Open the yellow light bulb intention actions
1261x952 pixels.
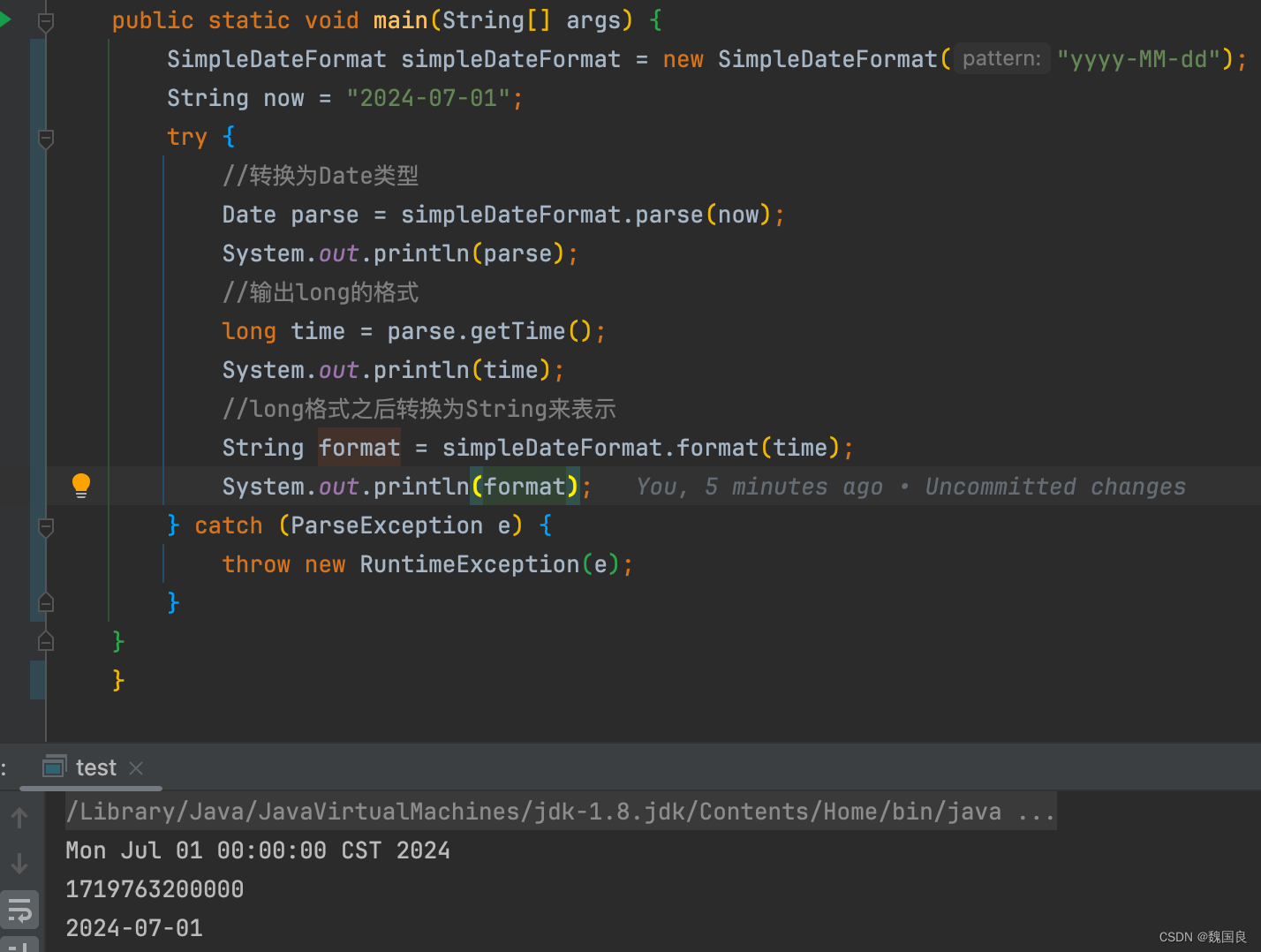coord(80,485)
